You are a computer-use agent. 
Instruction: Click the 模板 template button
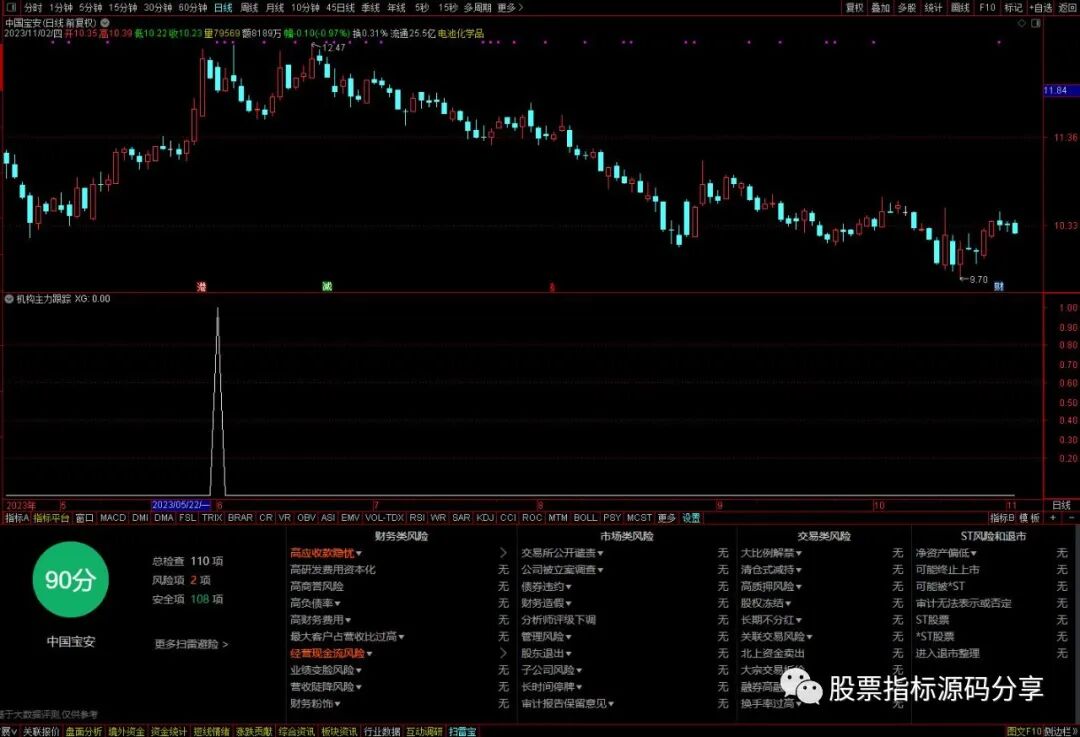click(x=1030, y=517)
